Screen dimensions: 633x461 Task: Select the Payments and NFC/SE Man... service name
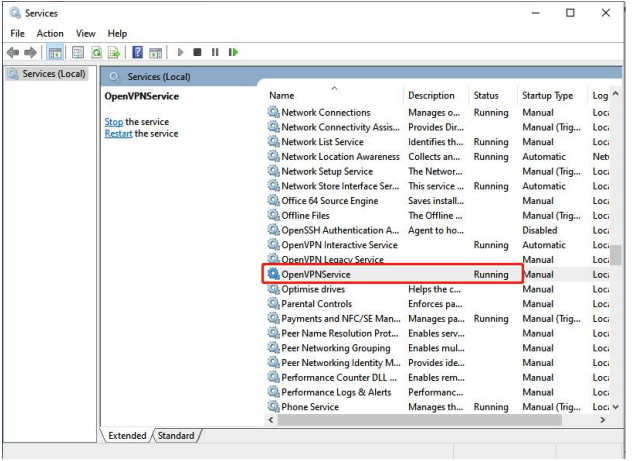[341, 318]
